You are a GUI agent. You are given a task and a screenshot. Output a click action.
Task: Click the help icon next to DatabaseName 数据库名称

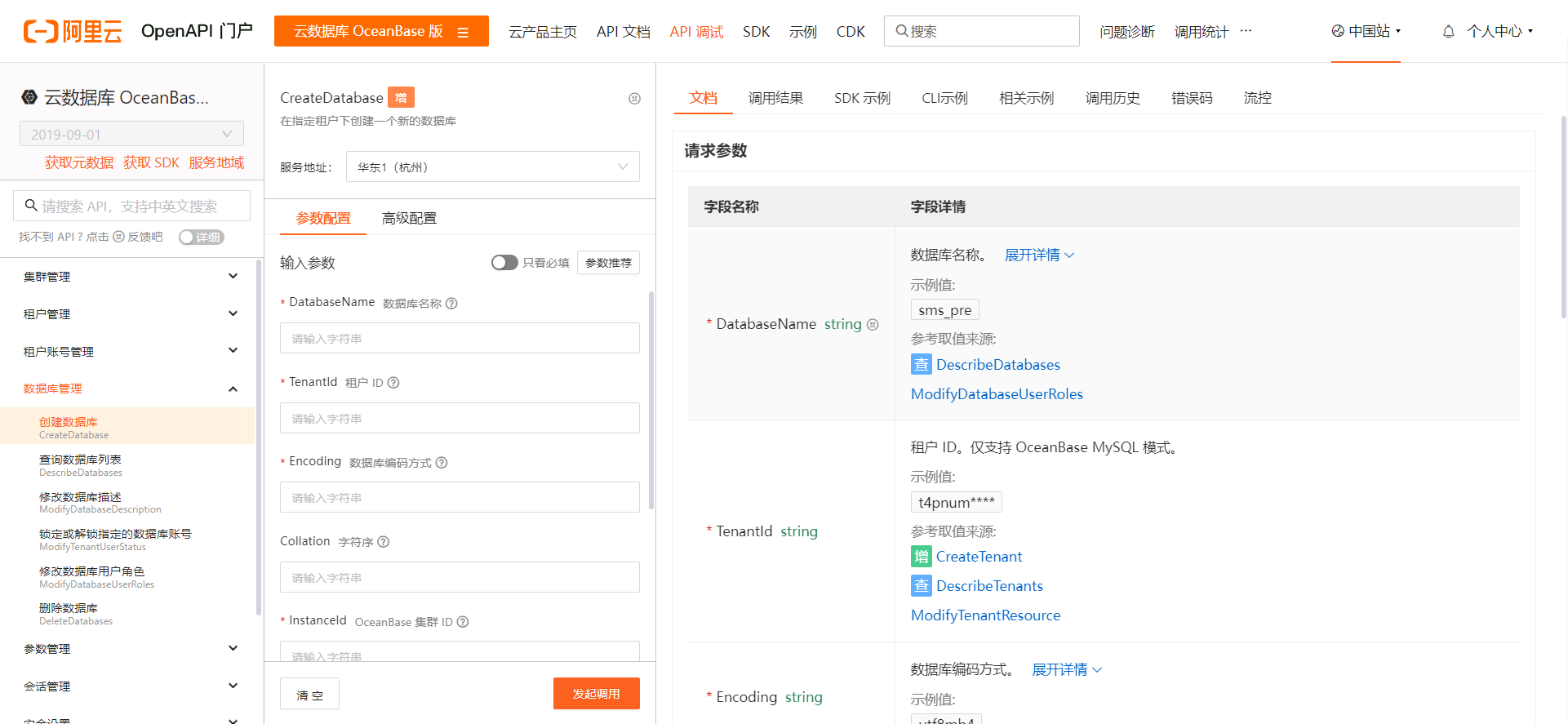click(x=451, y=304)
